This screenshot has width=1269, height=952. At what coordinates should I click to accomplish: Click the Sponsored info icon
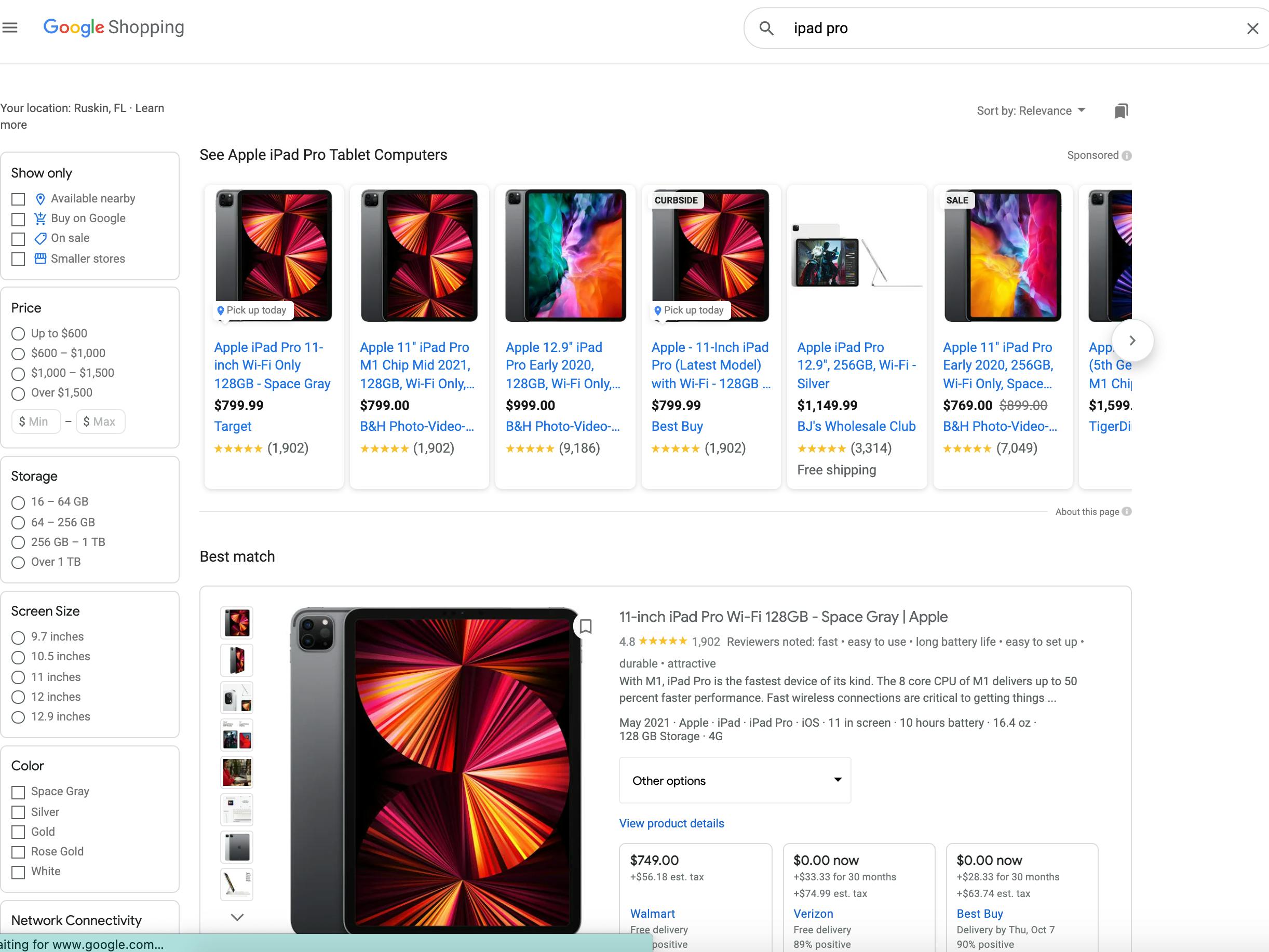[1127, 155]
